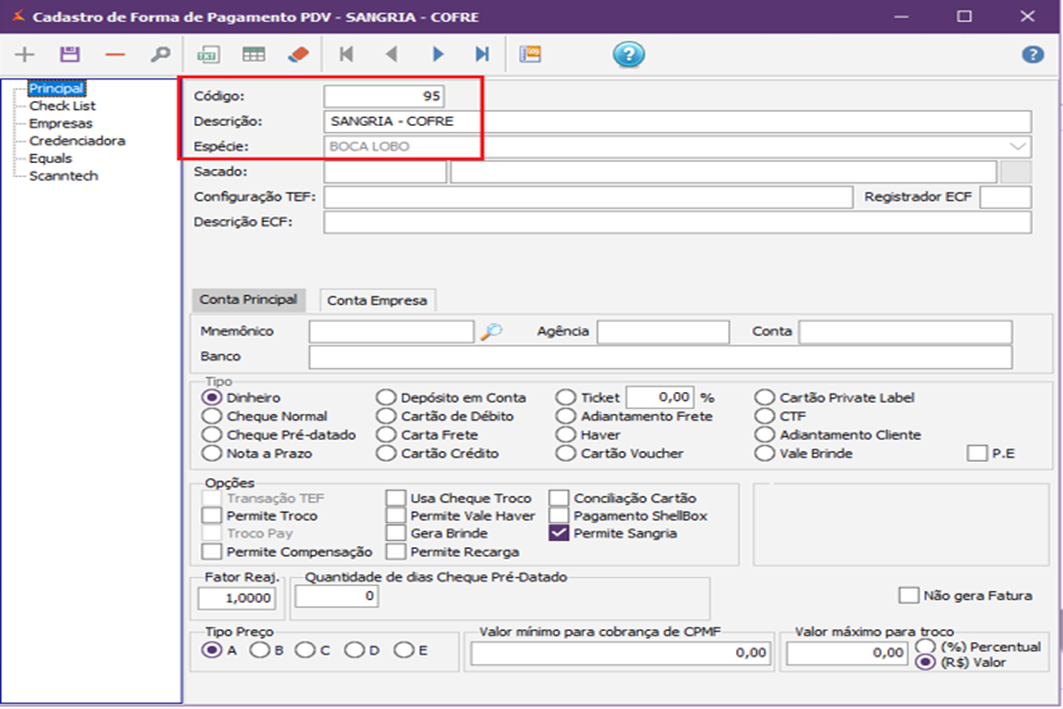Select Carta Frete type
Image resolution: width=1063 pixels, height=709 pixels.
click(x=386, y=434)
